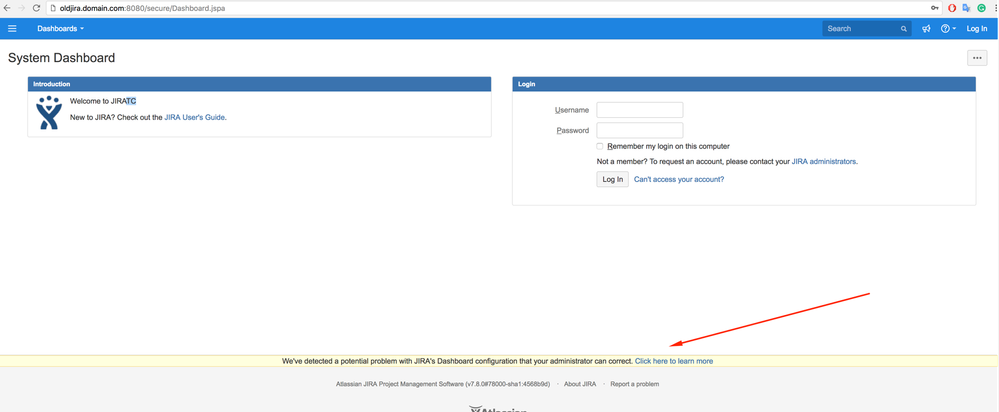Open the About JIRA footer link
The image size is (999, 412).
580,384
